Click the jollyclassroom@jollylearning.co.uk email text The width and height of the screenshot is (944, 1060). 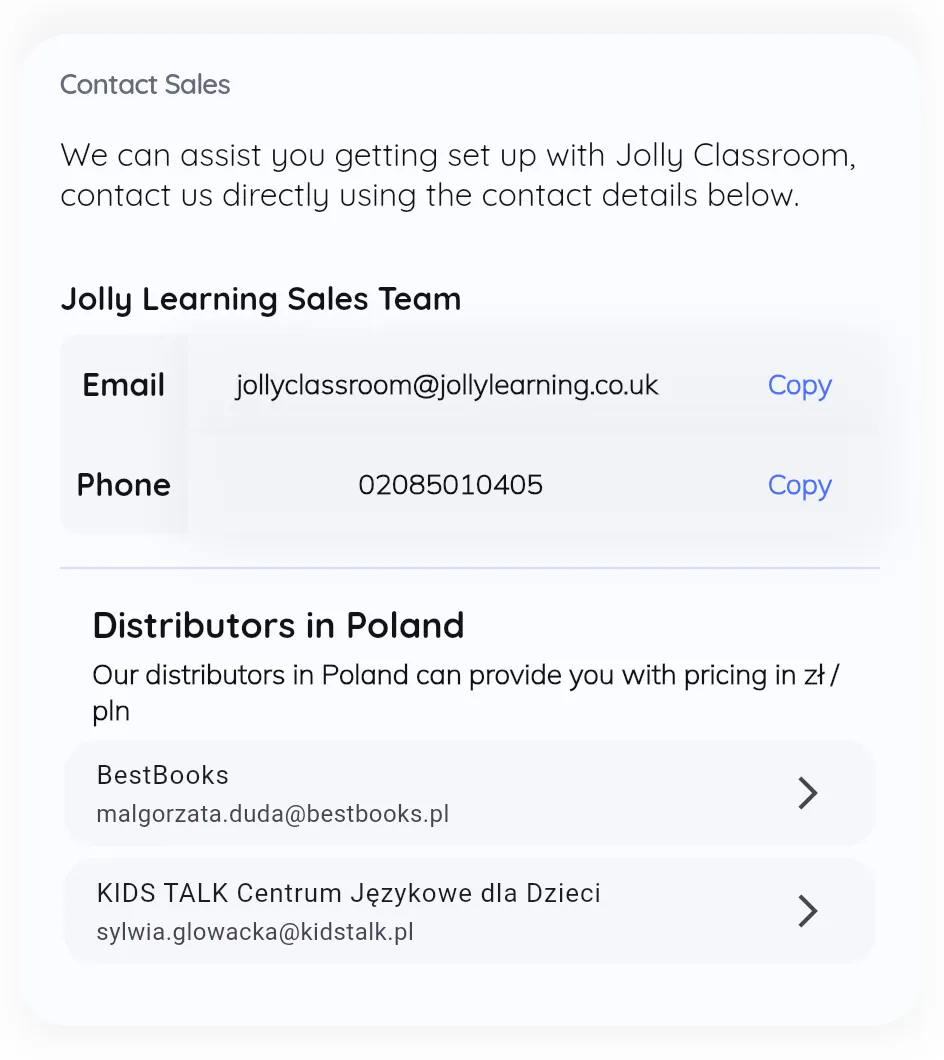pos(447,385)
